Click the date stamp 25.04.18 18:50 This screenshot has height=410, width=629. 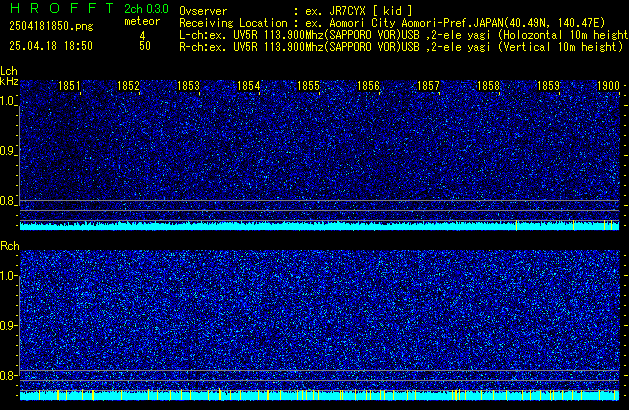pos(51,46)
